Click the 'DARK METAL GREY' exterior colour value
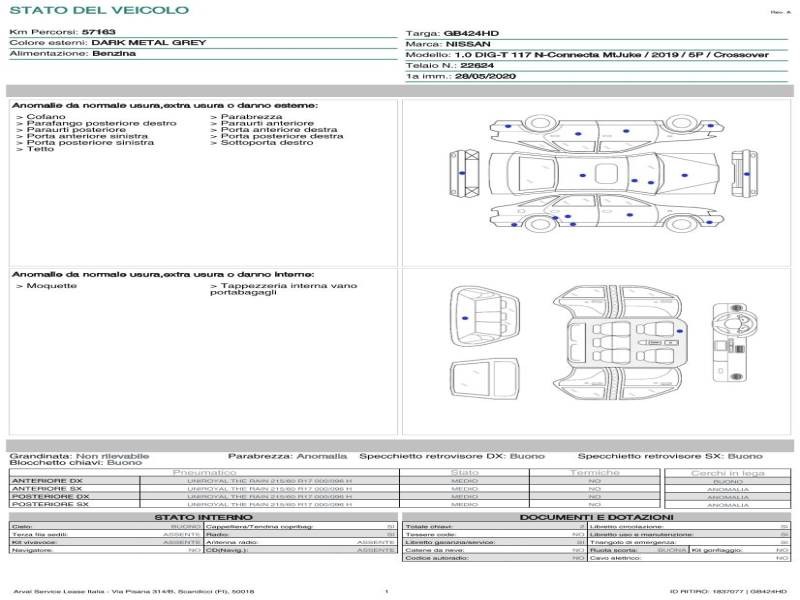Image resolution: width=800 pixels, height=600 pixels. 148,42
